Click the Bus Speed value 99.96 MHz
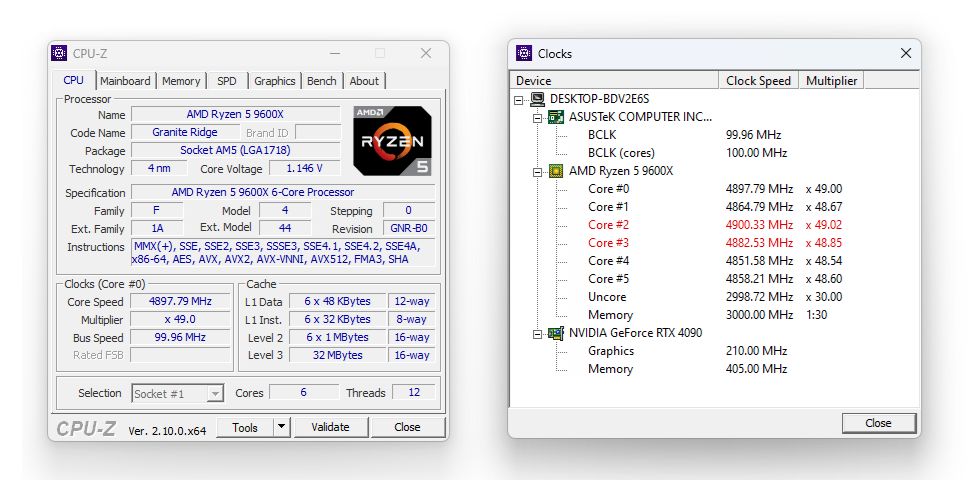Image resolution: width=980 pixels, height=480 pixels. [x=180, y=338]
